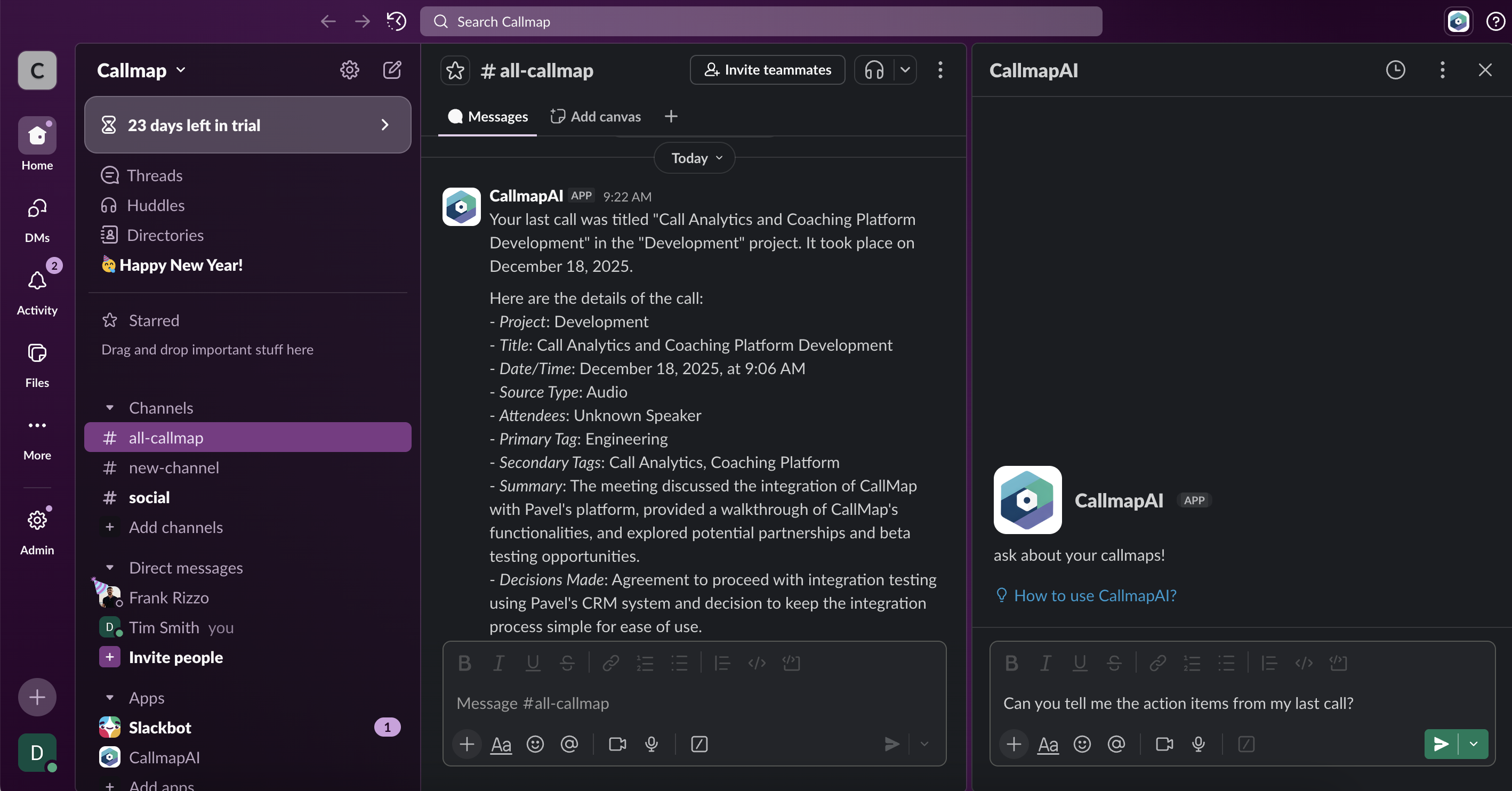Click the Message #all-callmap input
1512x791 pixels.
click(694, 703)
